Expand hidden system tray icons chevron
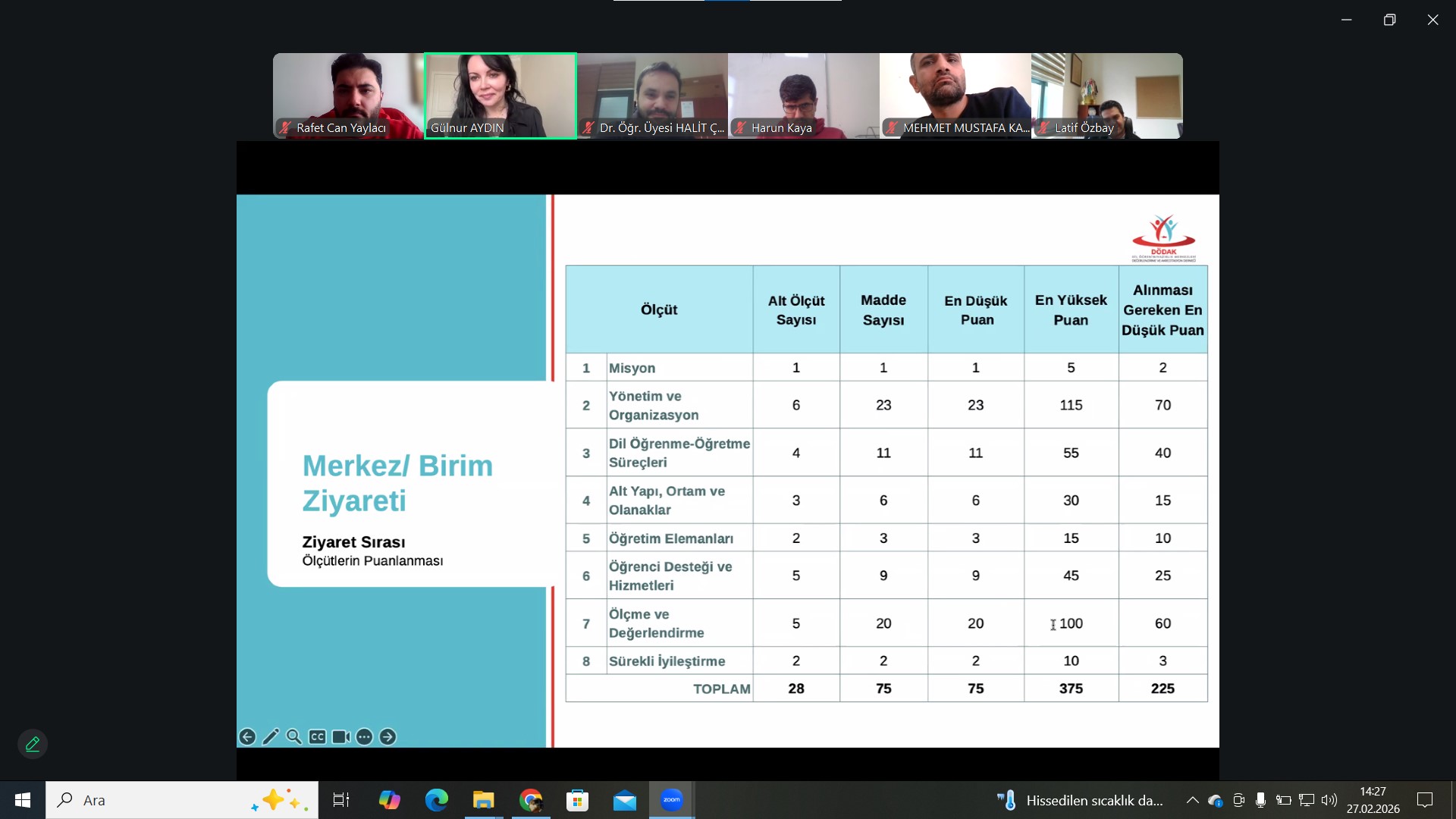The image size is (1456, 819). [1192, 800]
